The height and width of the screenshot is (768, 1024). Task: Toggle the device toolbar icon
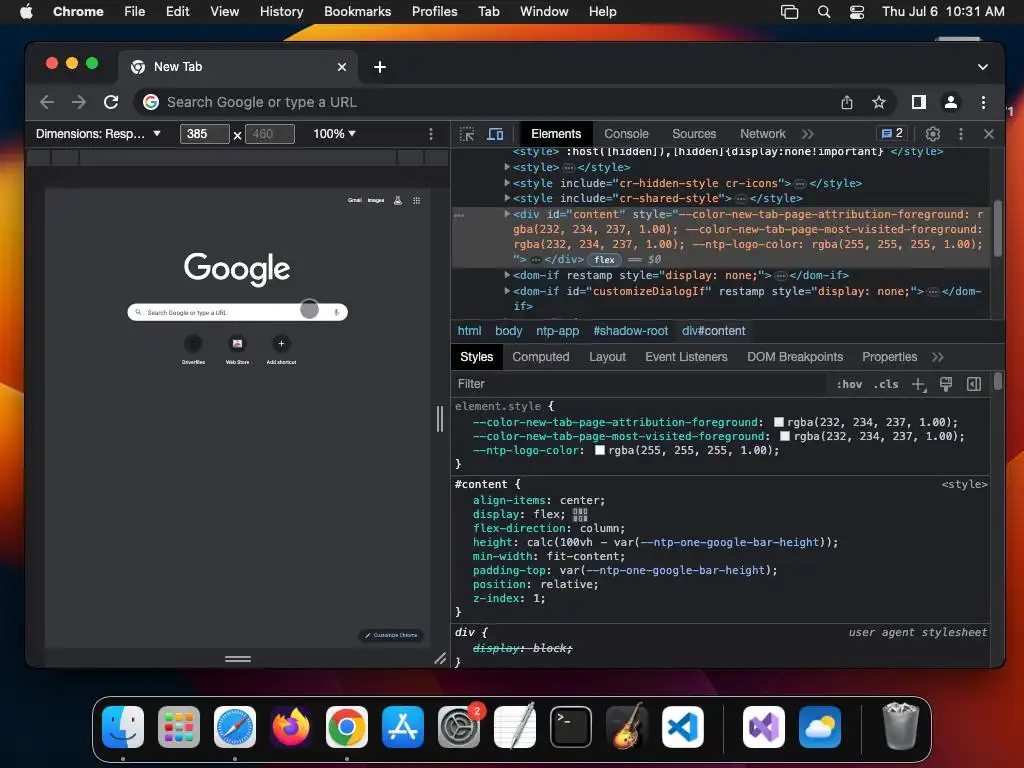496,134
